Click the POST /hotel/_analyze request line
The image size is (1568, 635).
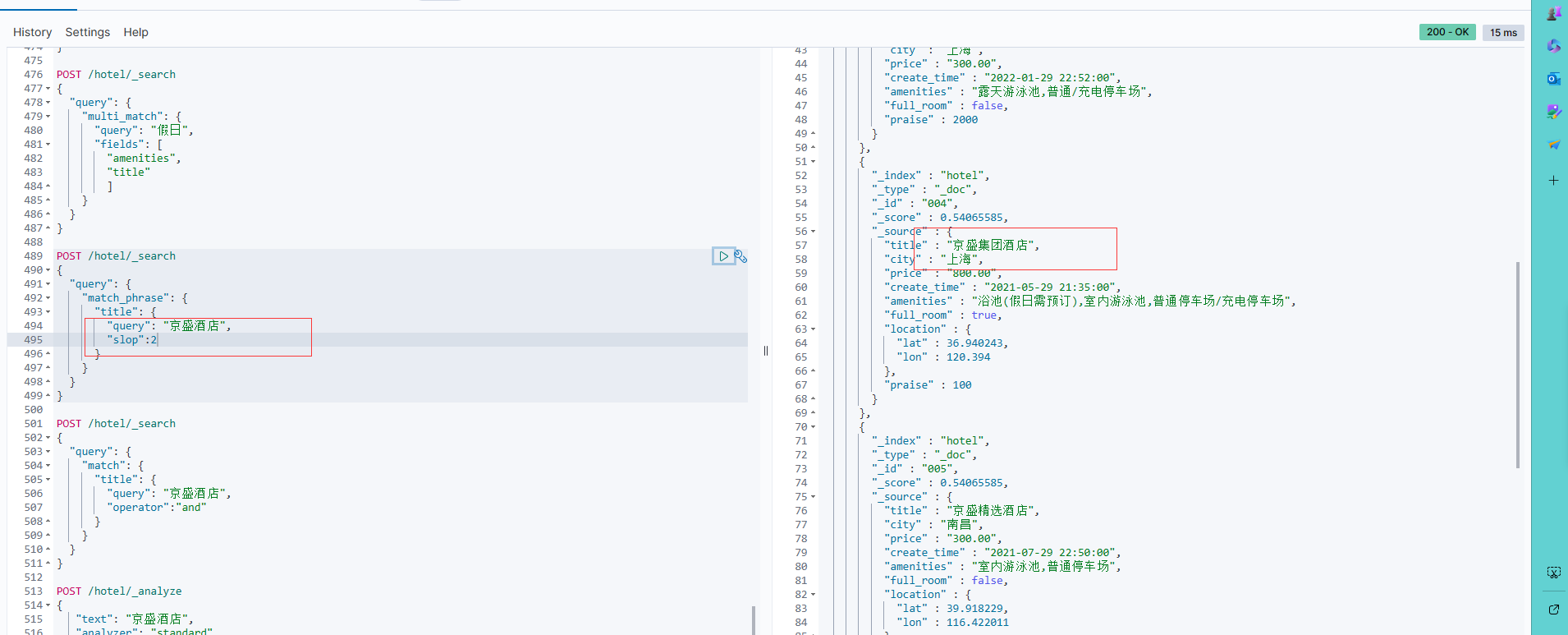point(119,591)
